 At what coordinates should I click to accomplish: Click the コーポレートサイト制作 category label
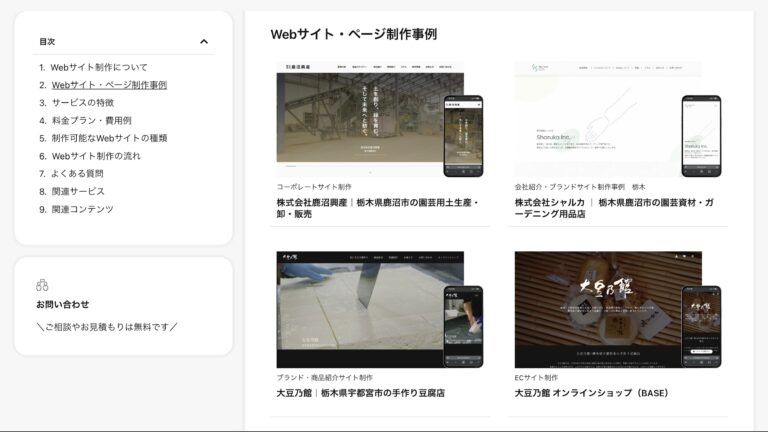point(314,187)
